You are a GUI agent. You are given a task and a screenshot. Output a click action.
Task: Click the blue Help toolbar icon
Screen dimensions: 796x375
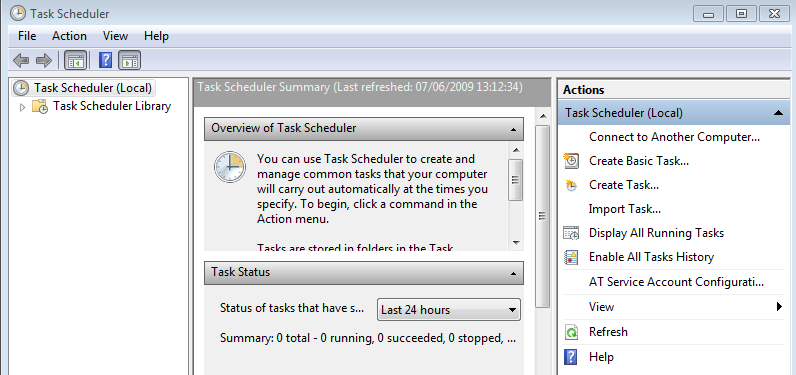click(105, 61)
